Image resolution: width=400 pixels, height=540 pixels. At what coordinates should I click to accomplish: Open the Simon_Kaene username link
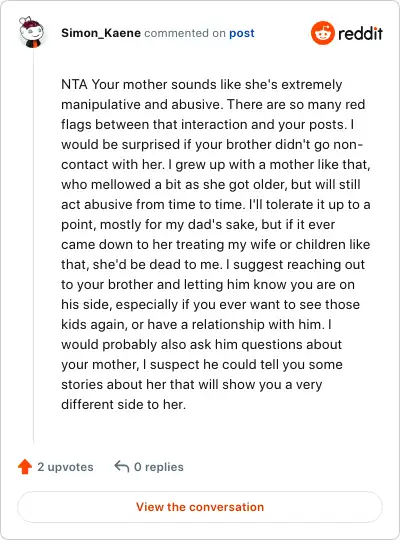[101, 33]
